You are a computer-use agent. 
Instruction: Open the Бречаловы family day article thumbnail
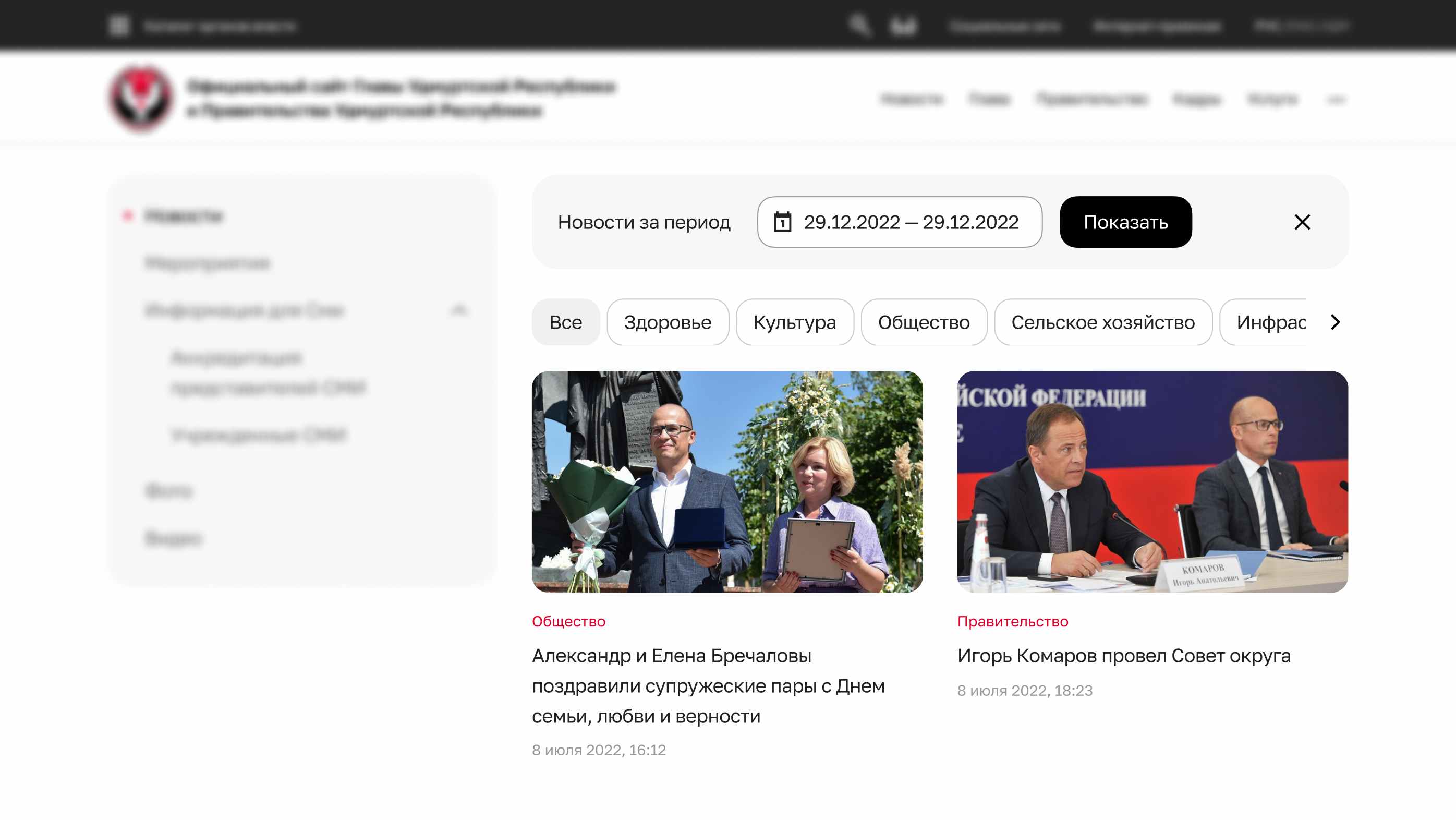coord(727,482)
